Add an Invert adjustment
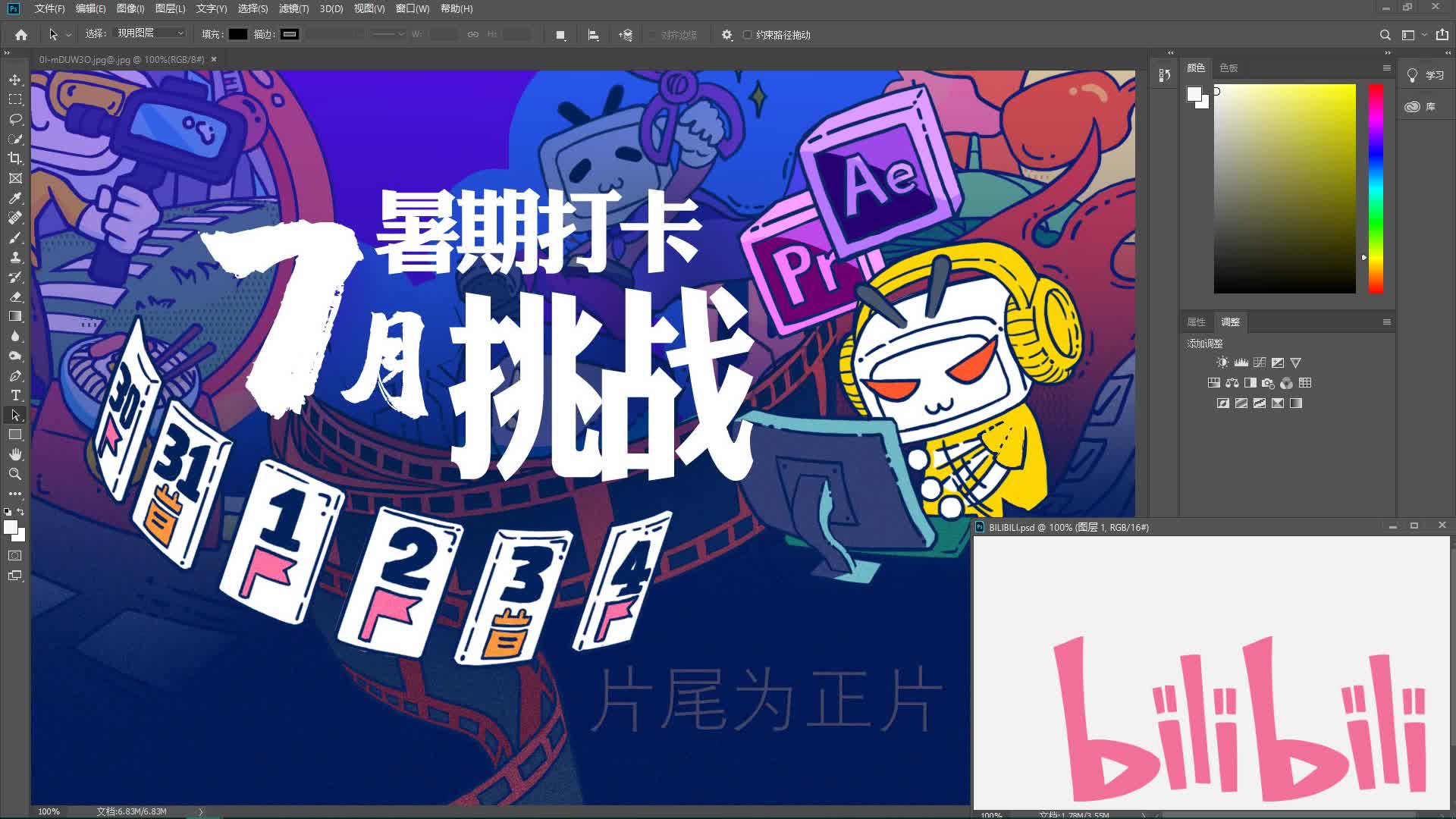 [x=1222, y=403]
